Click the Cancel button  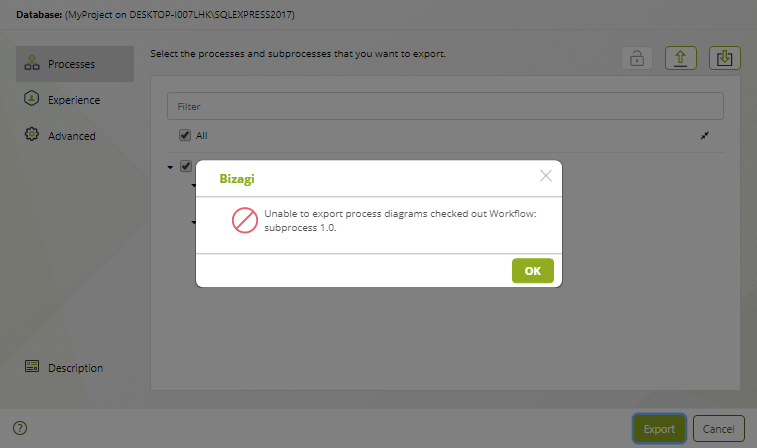[718, 429]
